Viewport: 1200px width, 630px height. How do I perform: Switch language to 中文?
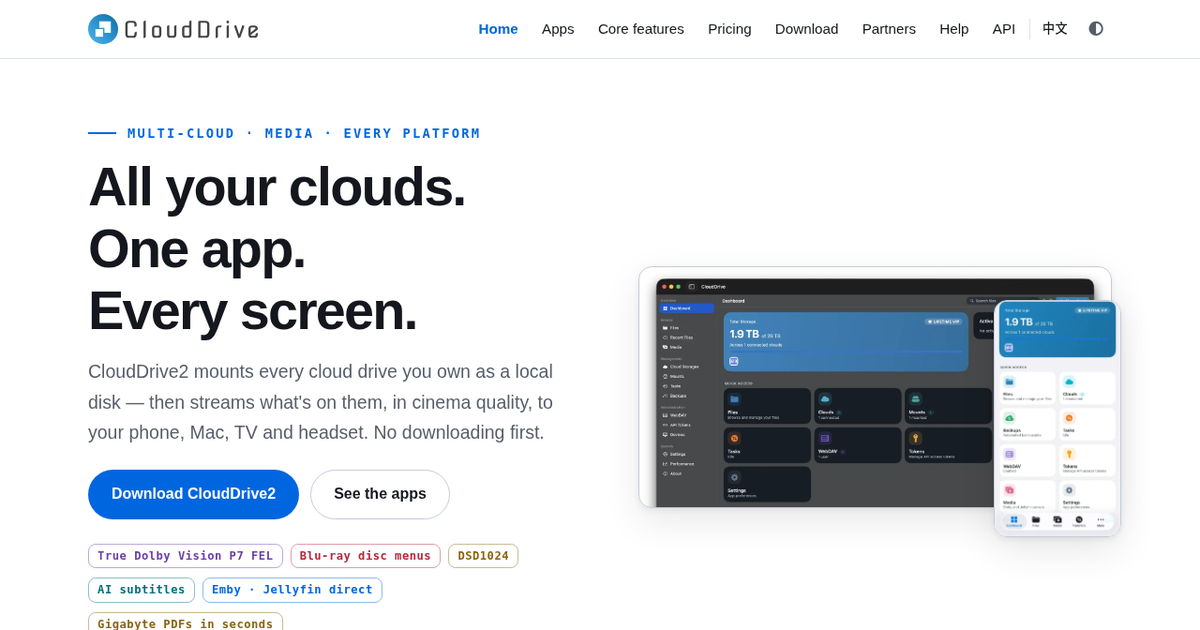(x=1055, y=28)
